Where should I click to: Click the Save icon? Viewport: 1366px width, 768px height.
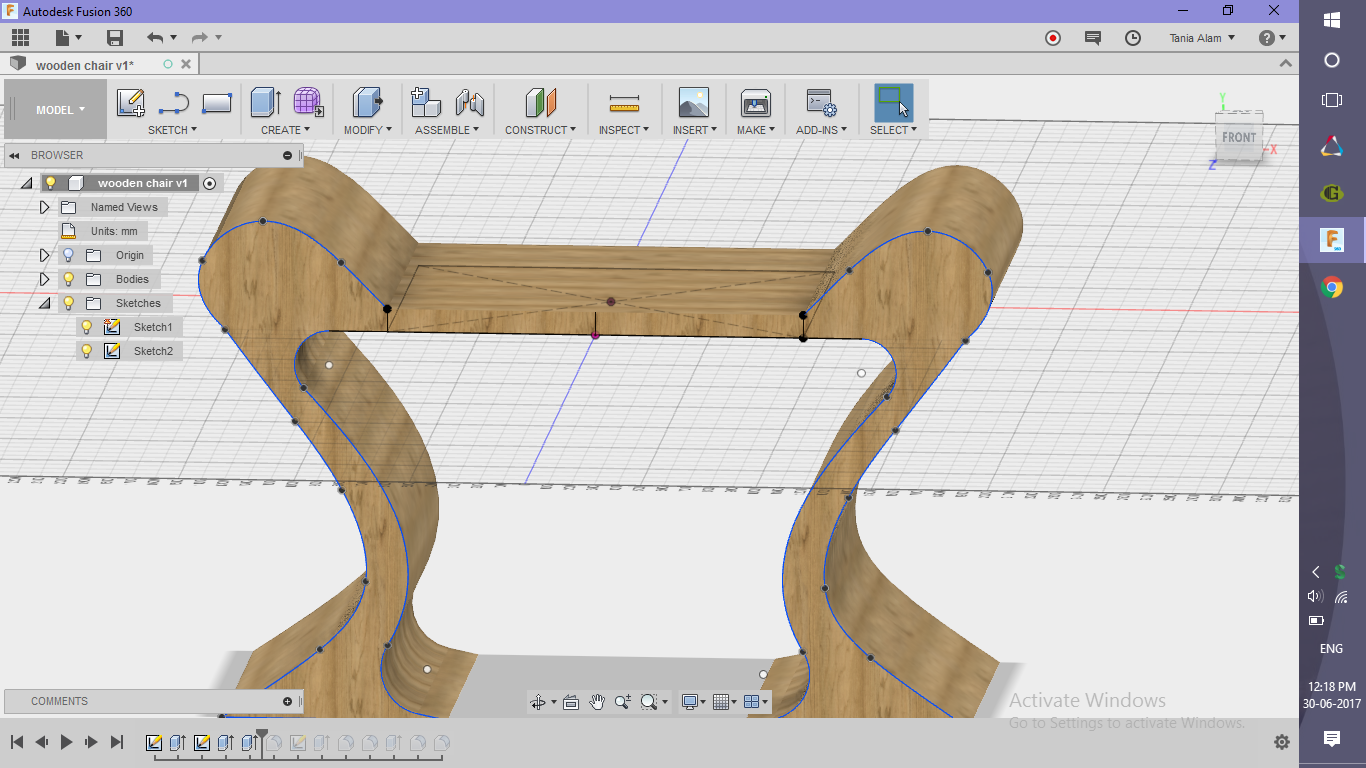click(x=115, y=38)
